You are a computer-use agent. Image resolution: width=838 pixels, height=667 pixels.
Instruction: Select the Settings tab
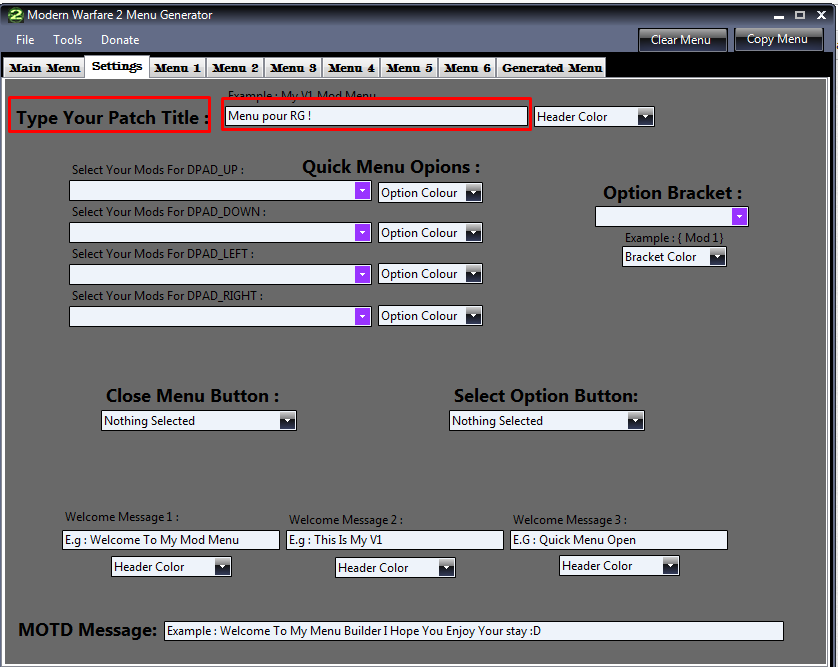pyautogui.click(x=117, y=66)
